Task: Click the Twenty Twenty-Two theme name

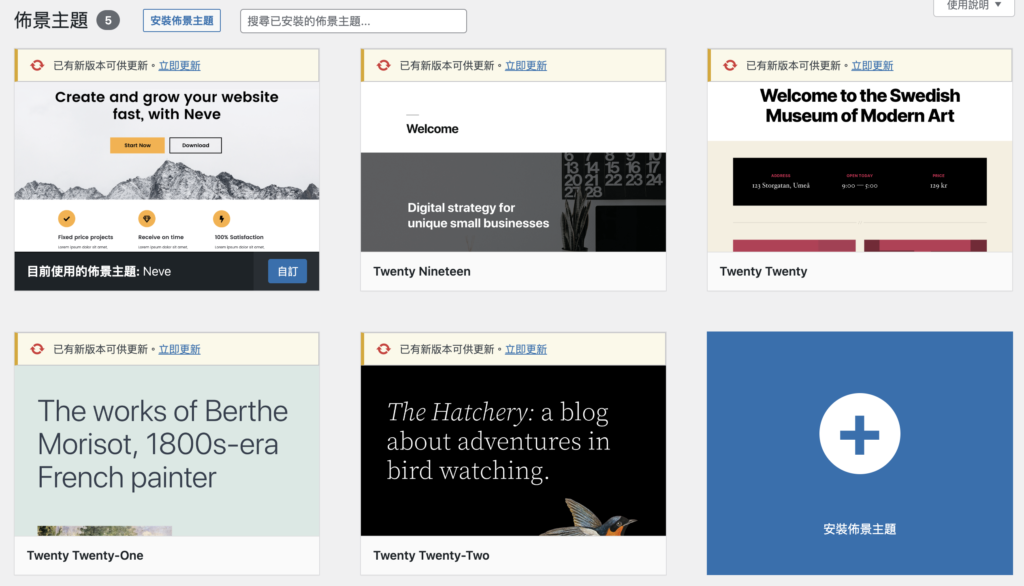Action: point(431,555)
